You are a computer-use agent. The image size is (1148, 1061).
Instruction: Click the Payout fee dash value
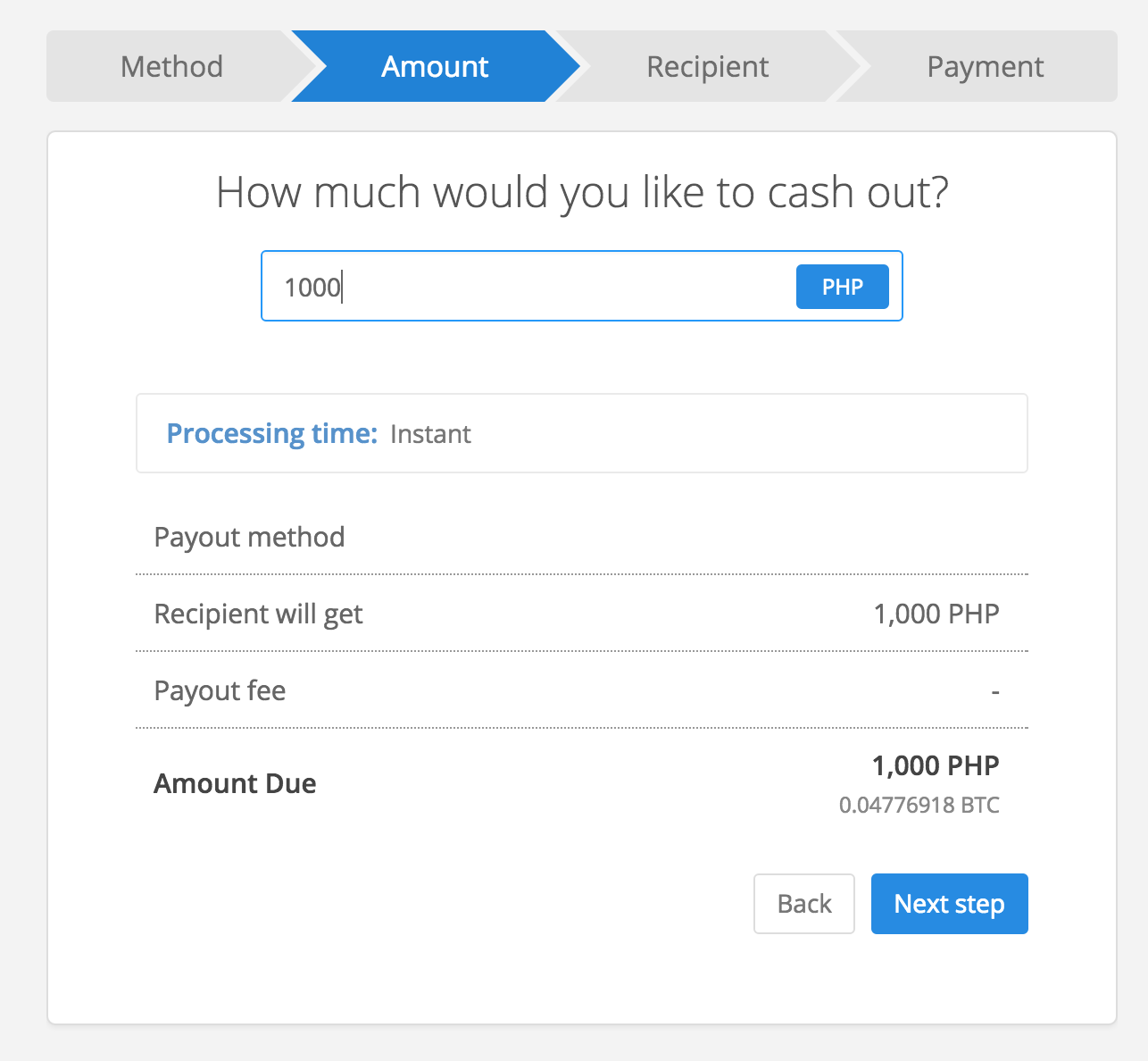(x=994, y=691)
